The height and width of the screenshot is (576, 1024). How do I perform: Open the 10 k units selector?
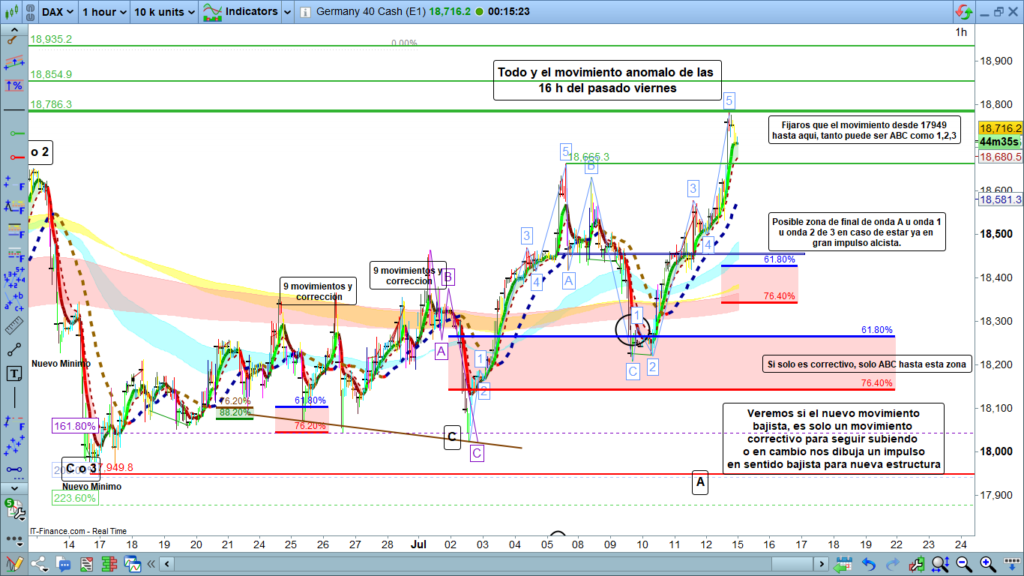point(163,11)
